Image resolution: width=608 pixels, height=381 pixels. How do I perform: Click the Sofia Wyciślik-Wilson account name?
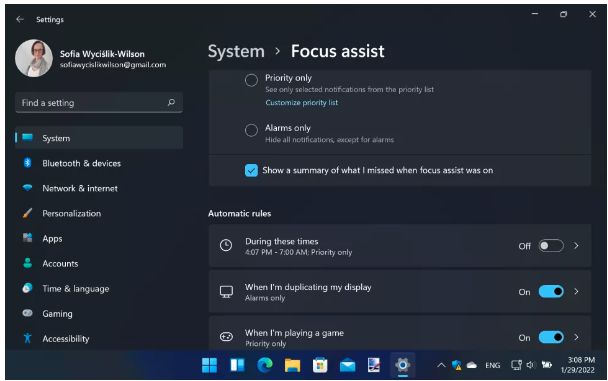click(x=102, y=54)
